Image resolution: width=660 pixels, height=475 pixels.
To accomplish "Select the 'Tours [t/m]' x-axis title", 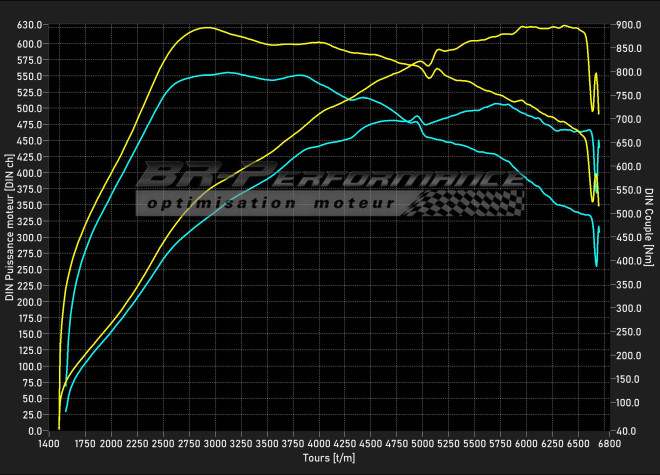I will tap(329, 458).
